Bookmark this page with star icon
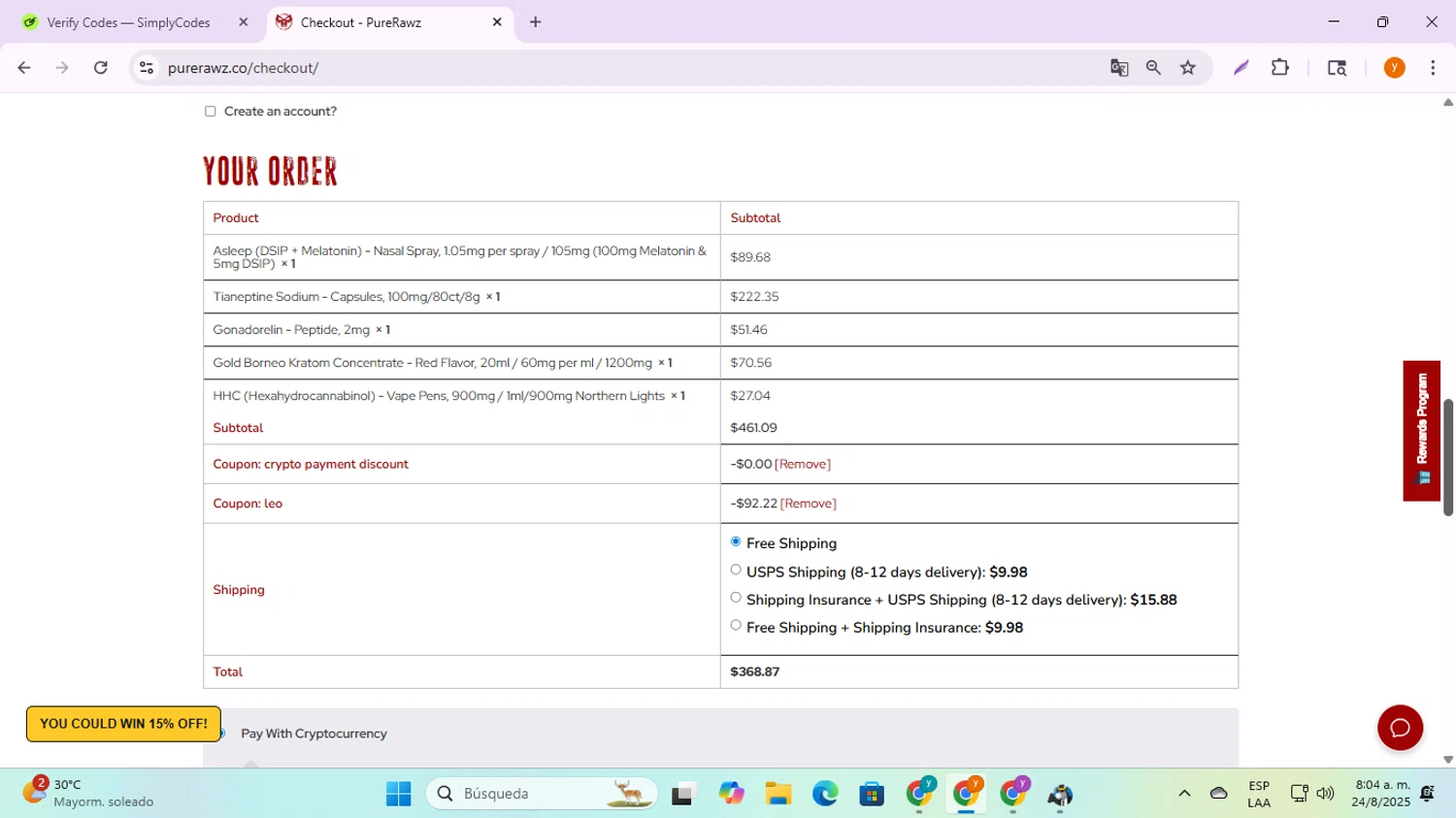Image resolution: width=1456 pixels, height=818 pixels. pos(1188,68)
